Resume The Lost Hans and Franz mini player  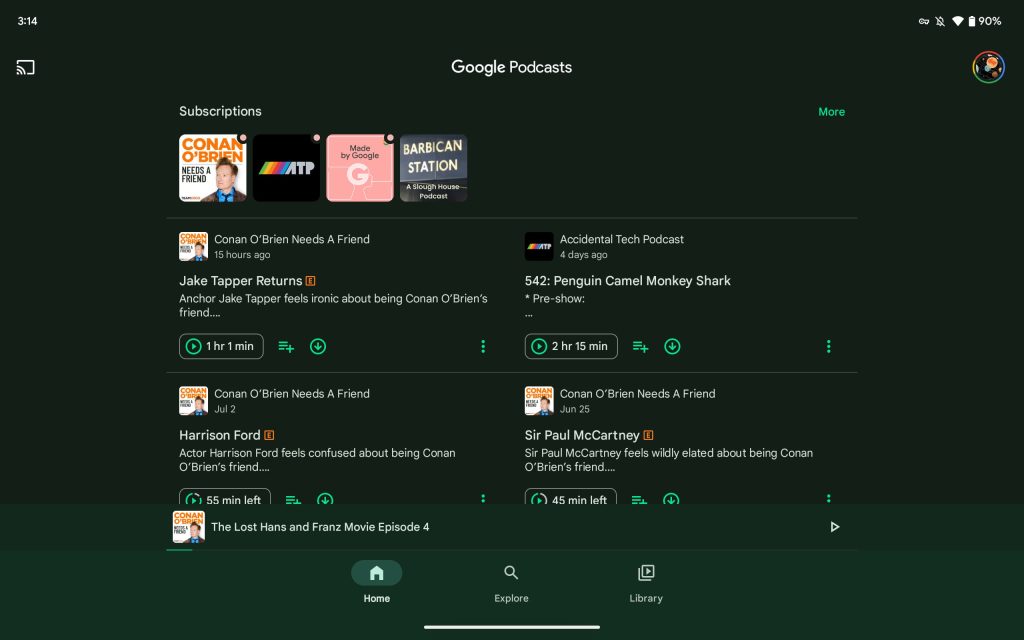835,527
